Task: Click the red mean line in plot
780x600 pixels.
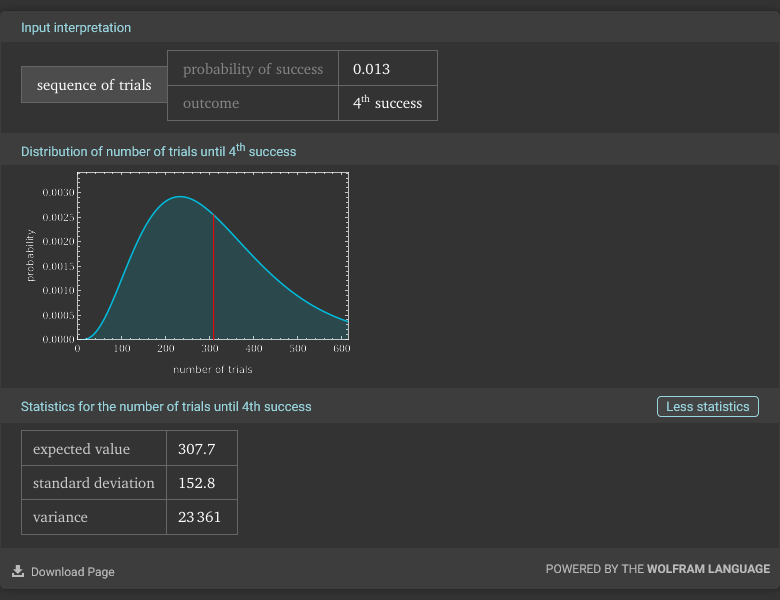Action: click(213, 277)
